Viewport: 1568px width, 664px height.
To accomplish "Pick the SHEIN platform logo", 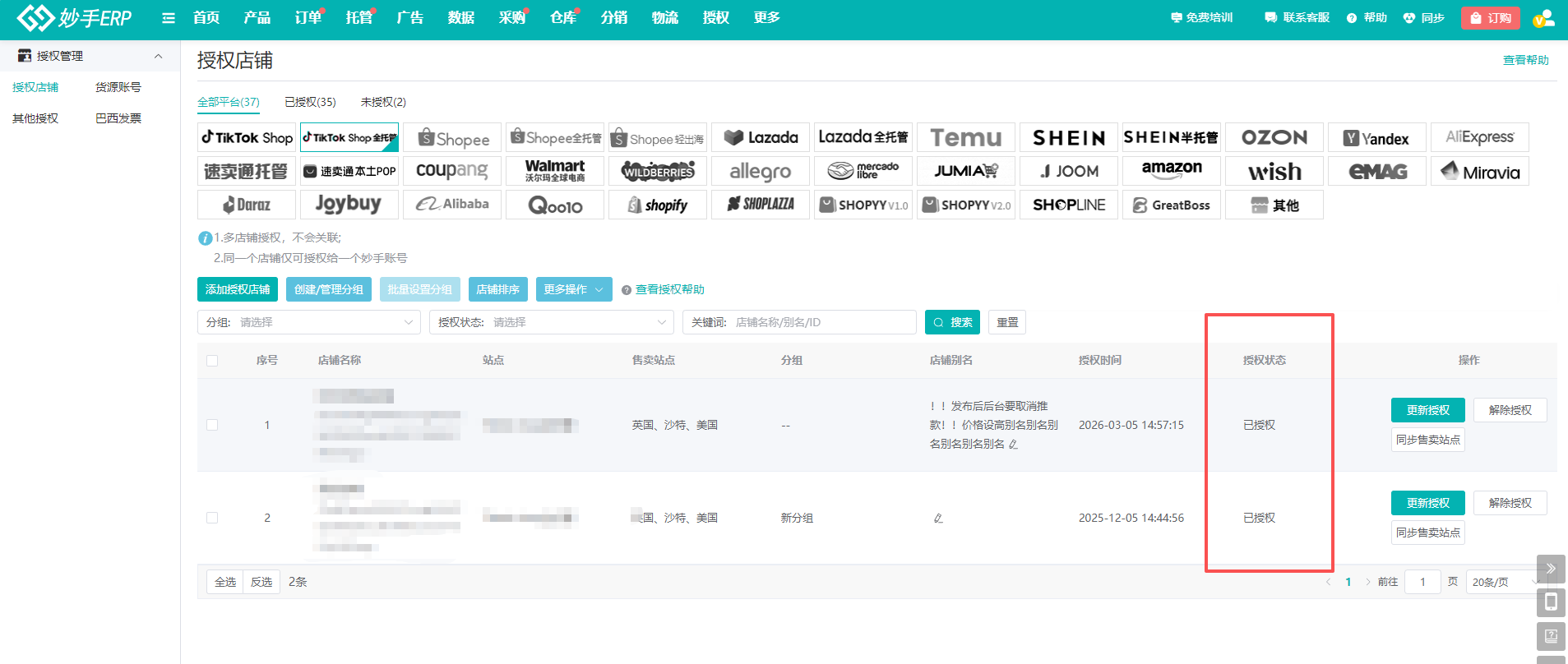I will click(x=1069, y=137).
